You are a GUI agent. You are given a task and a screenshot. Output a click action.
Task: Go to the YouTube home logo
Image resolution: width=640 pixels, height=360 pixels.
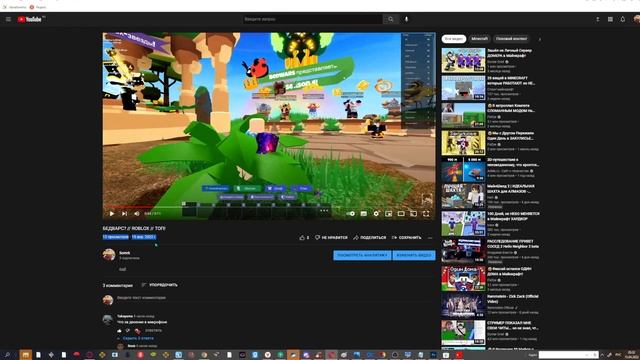31,19
